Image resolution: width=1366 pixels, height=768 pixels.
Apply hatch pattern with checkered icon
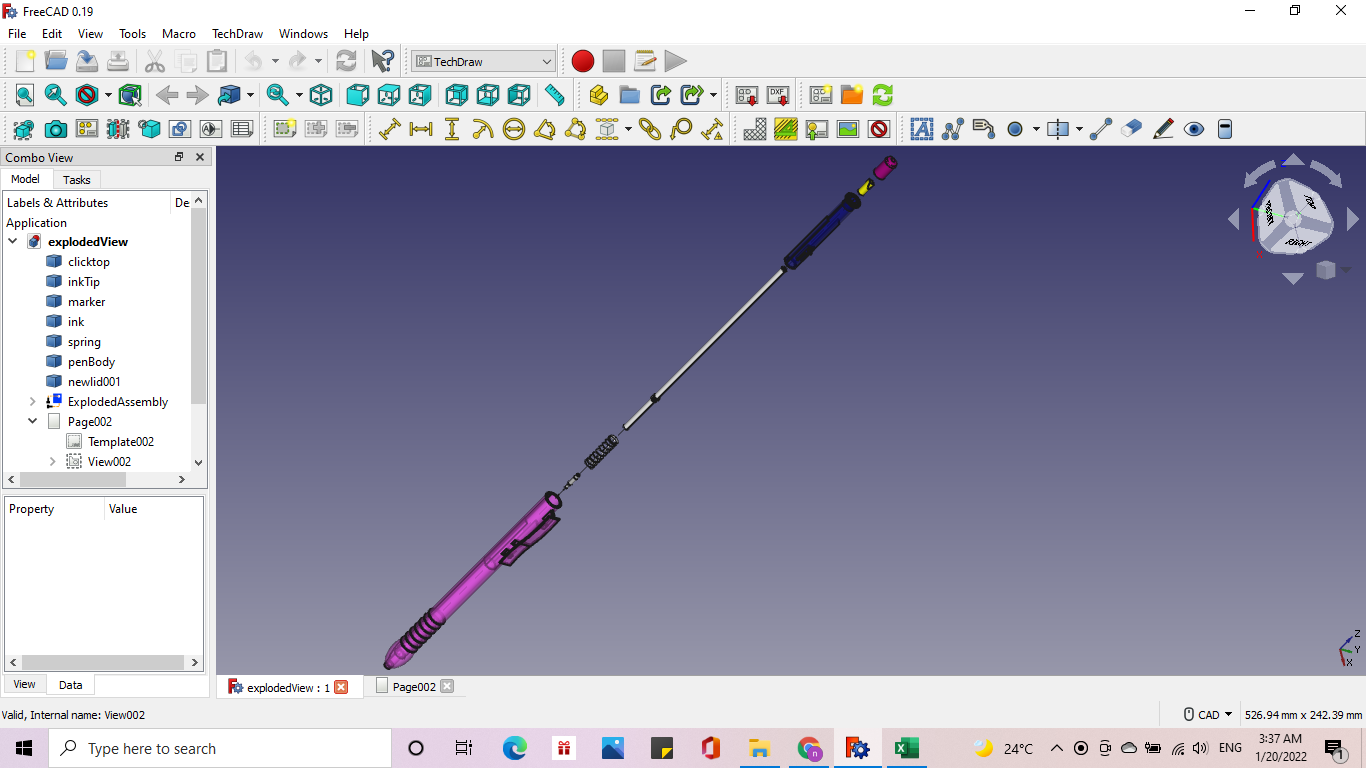pos(755,129)
